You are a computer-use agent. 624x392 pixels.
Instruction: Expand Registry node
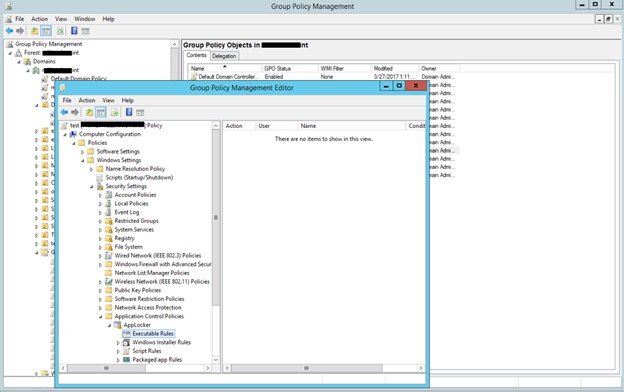pyautogui.click(x=100, y=238)
